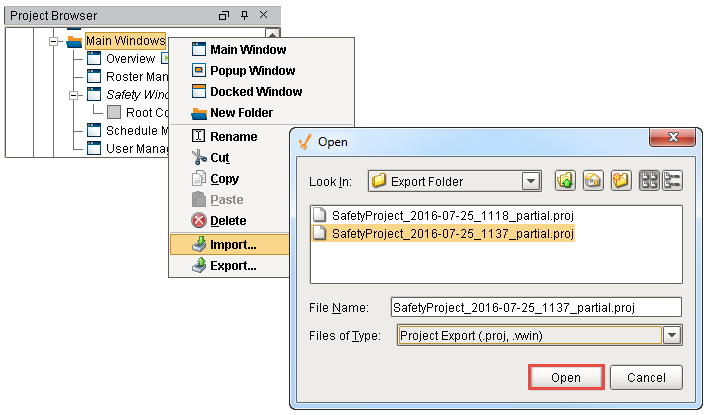Click the Overview window icon in tree
This screenshot has height=415, width=706.
pos(94,59)
